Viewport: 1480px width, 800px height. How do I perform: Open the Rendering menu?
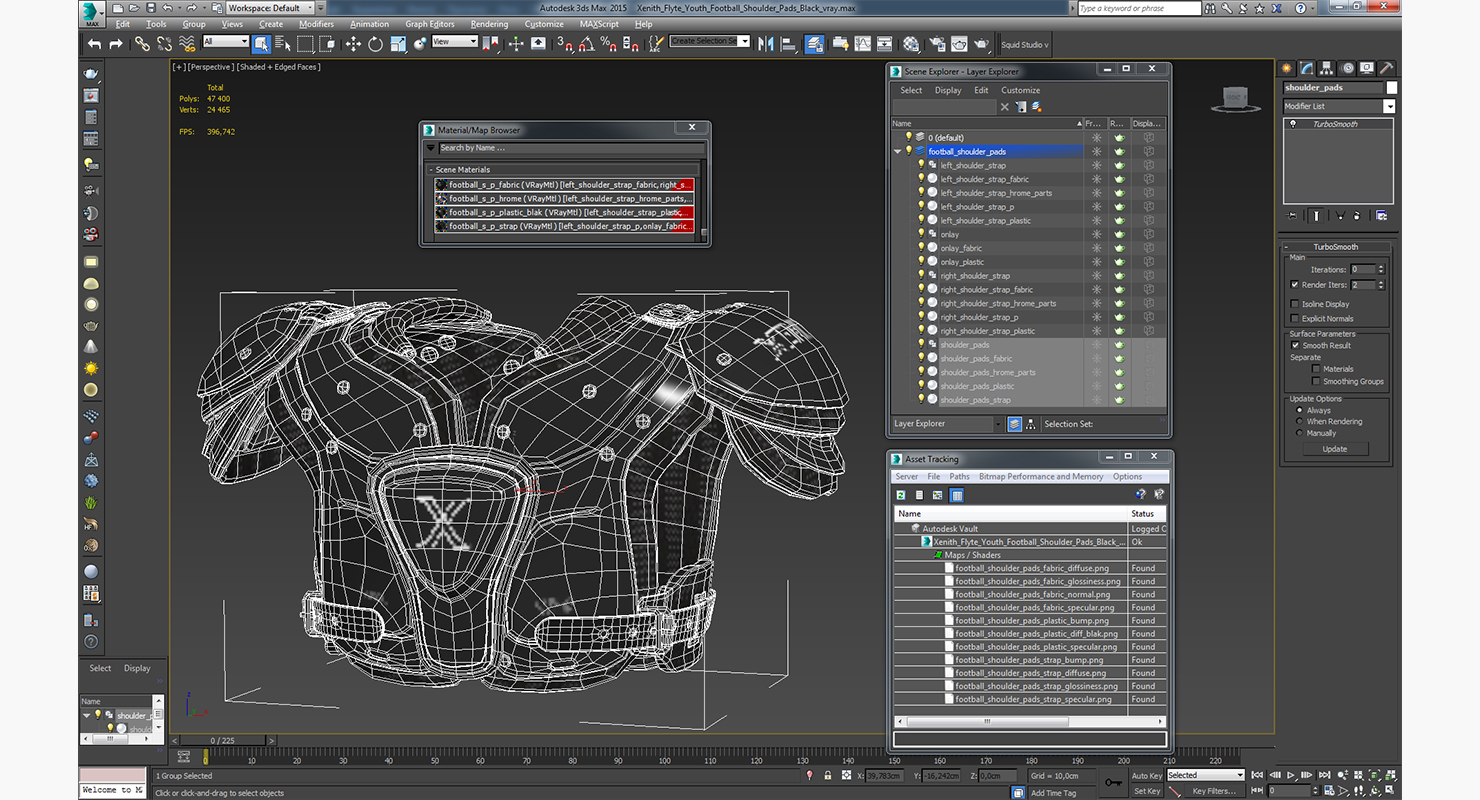tap(489, 24)
